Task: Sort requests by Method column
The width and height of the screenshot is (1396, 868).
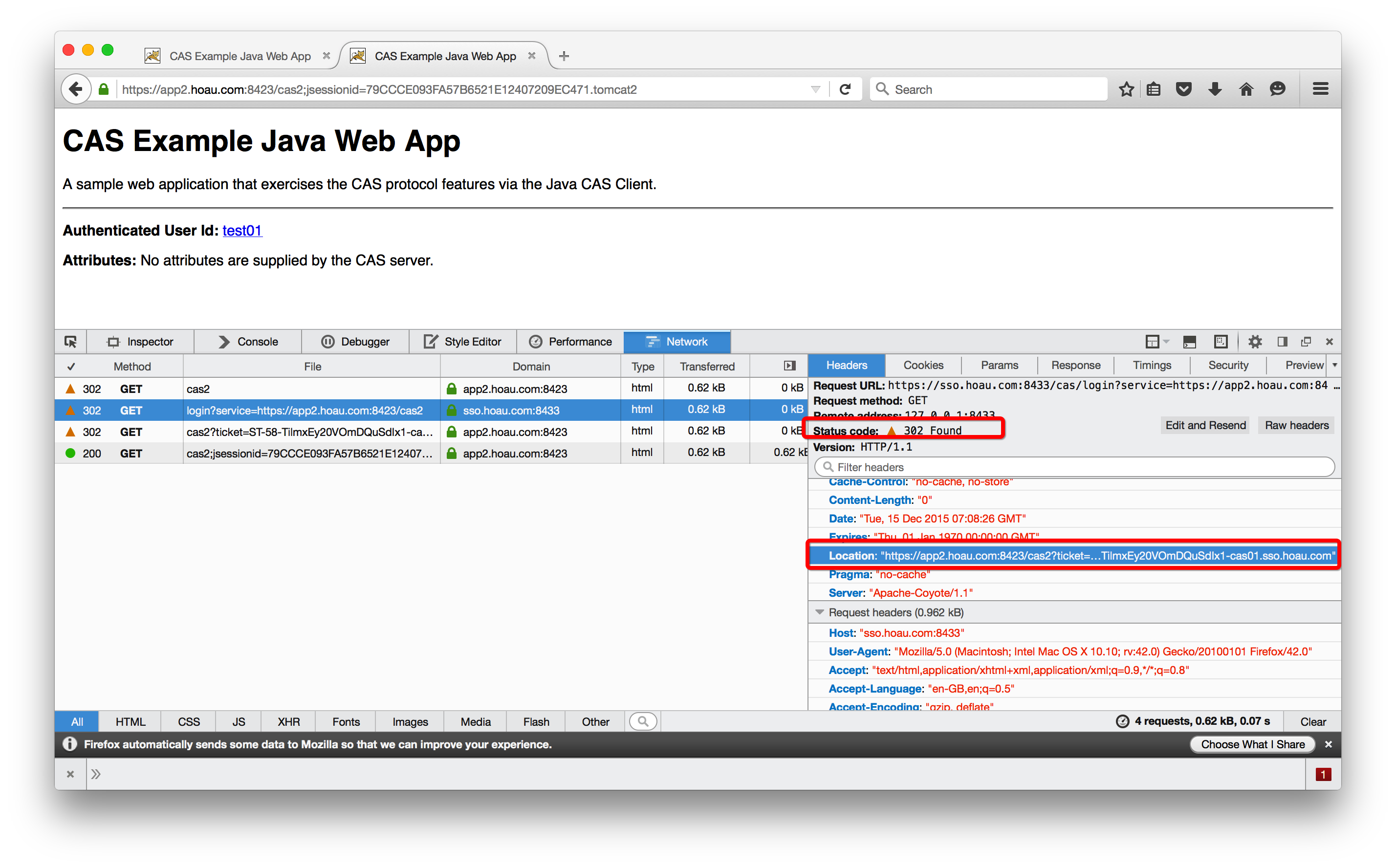Action: [132, 366]
